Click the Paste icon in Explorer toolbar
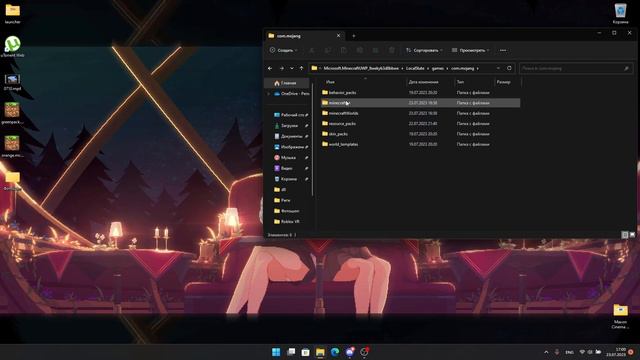640x360 pixels. click(x=344, y=50)
